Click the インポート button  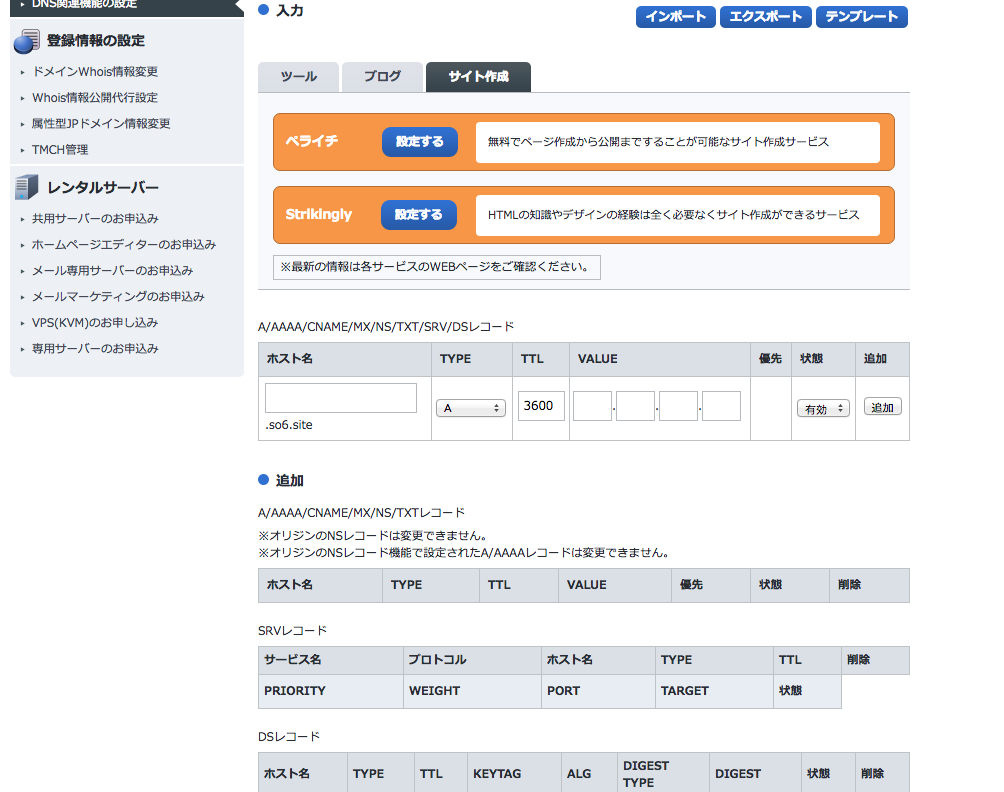pyautogui.click(x=676, y=17)
